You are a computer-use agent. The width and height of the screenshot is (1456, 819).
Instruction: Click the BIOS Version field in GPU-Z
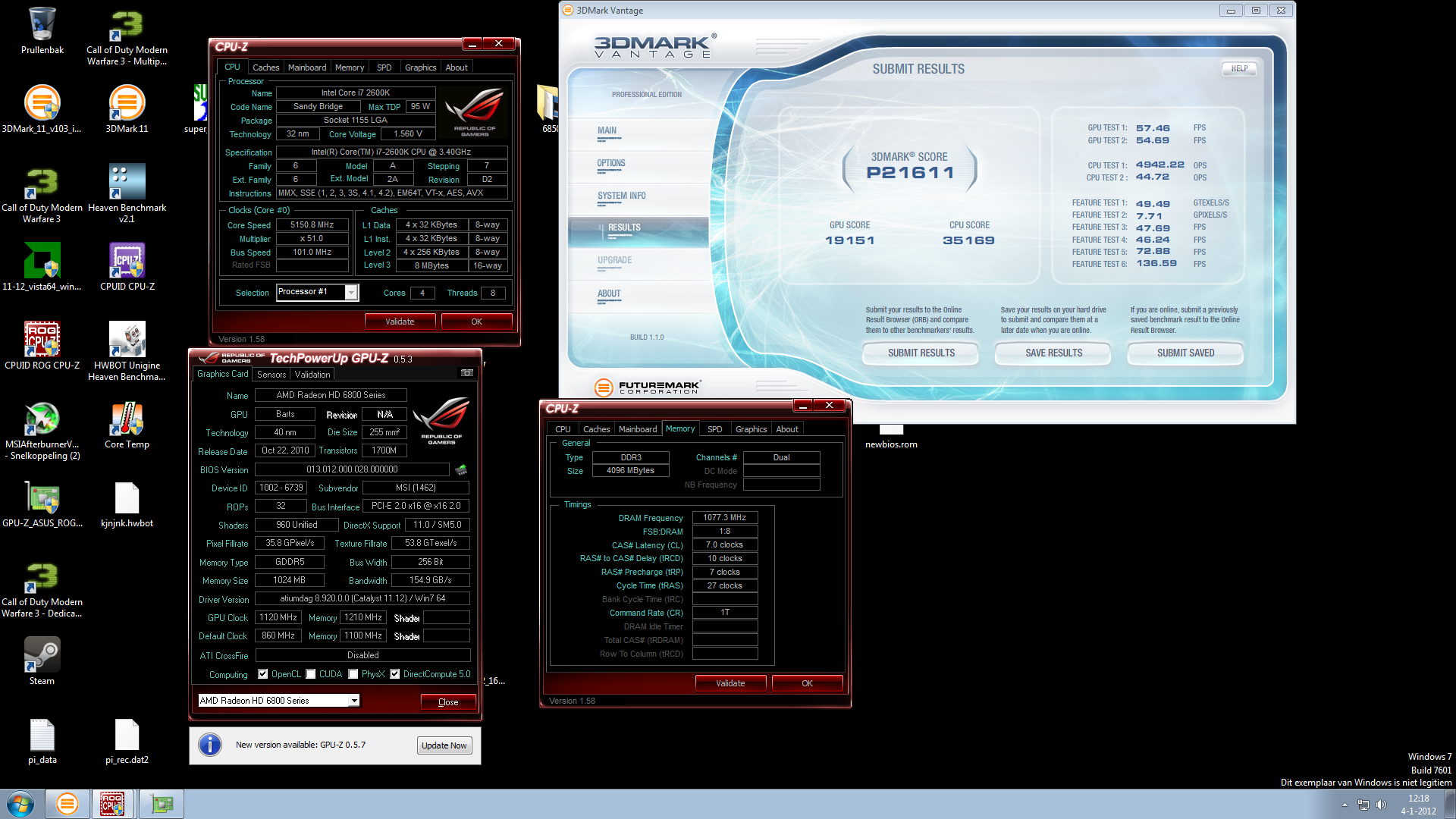coord(352,470)
